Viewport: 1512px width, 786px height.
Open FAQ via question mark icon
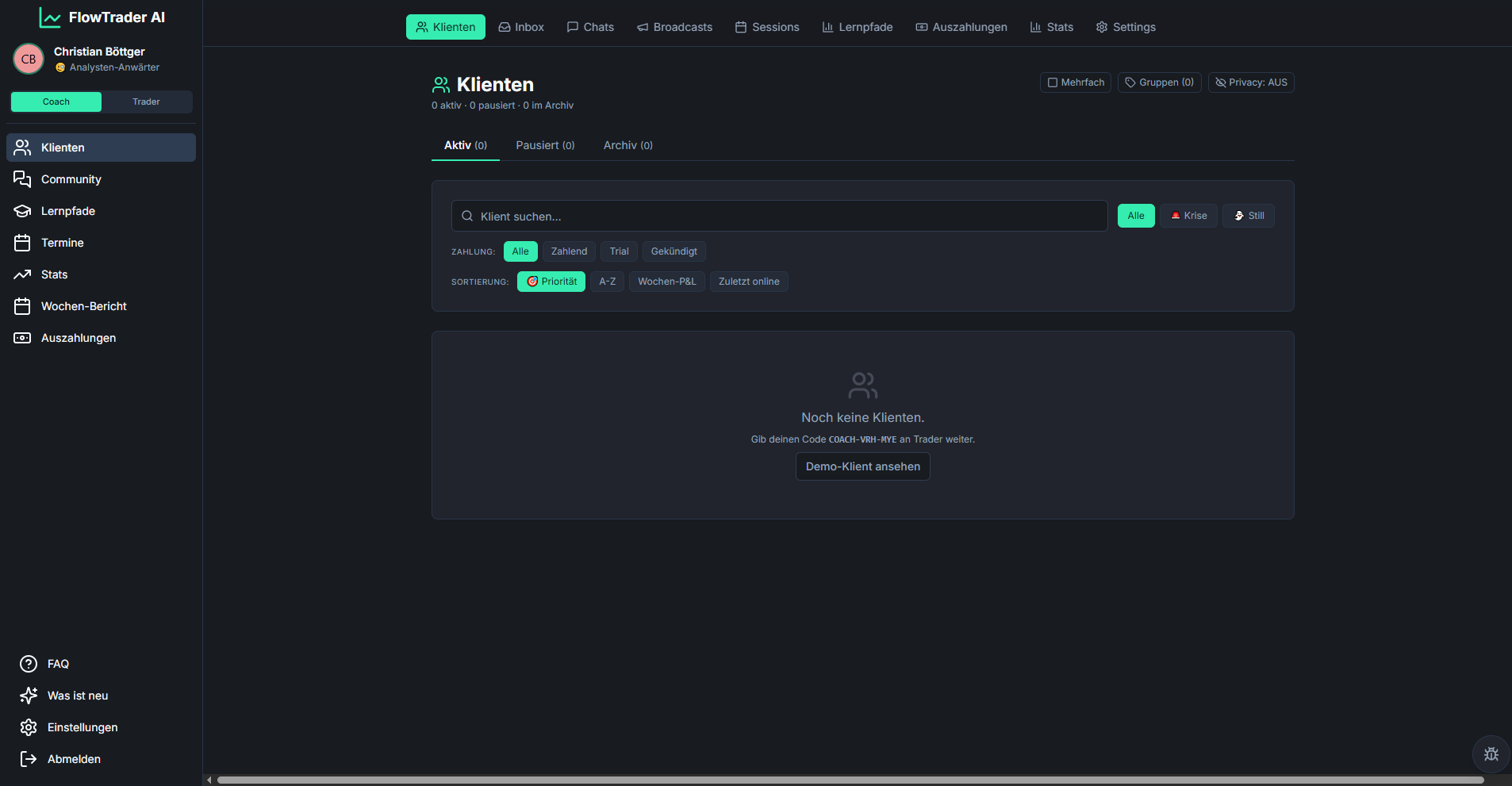point(29,664)
